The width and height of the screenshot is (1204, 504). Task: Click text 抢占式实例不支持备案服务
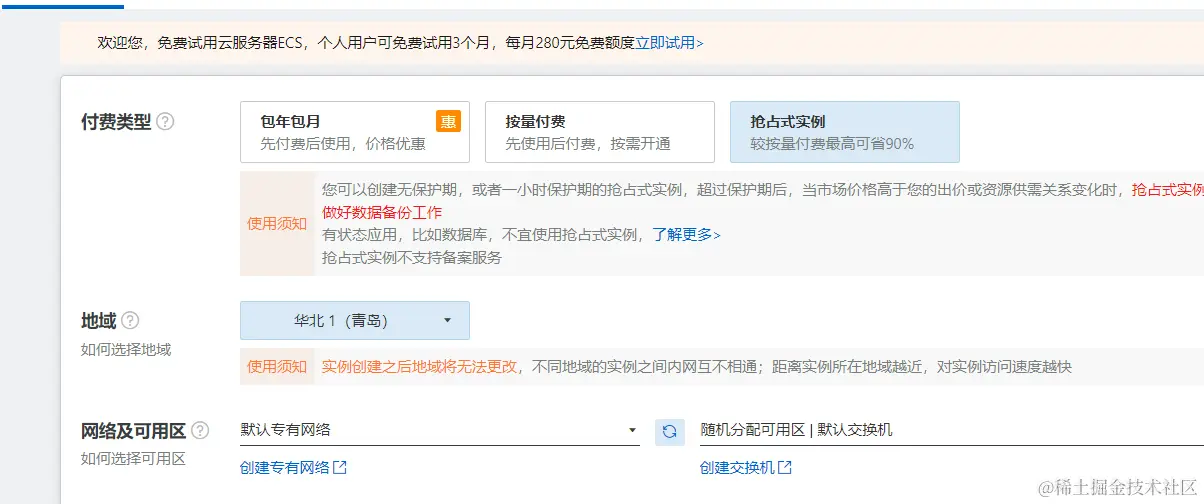[x=412, y=257]
